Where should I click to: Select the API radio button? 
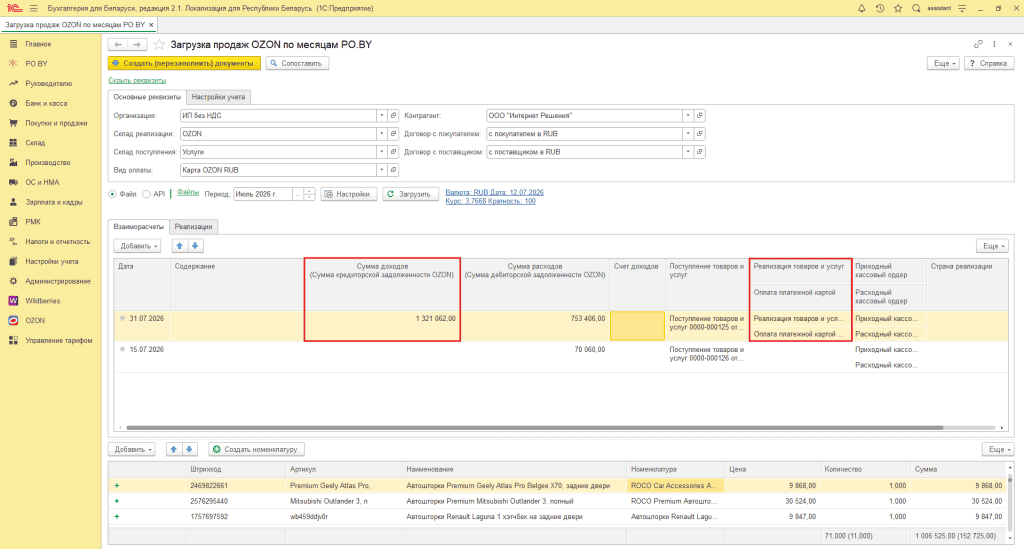(146, 194)
